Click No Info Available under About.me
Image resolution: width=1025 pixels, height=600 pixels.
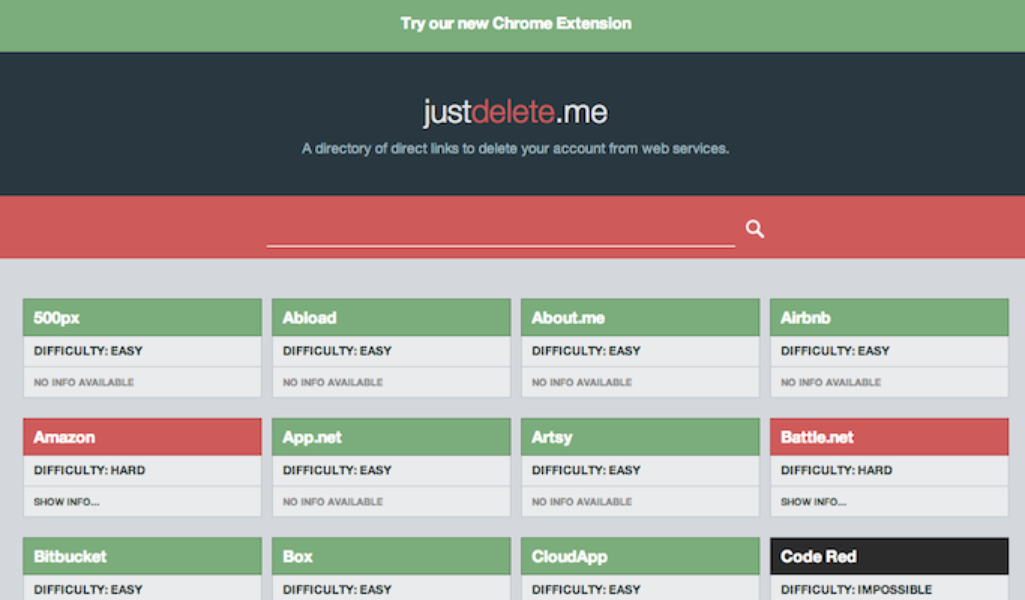coord(582,382)
